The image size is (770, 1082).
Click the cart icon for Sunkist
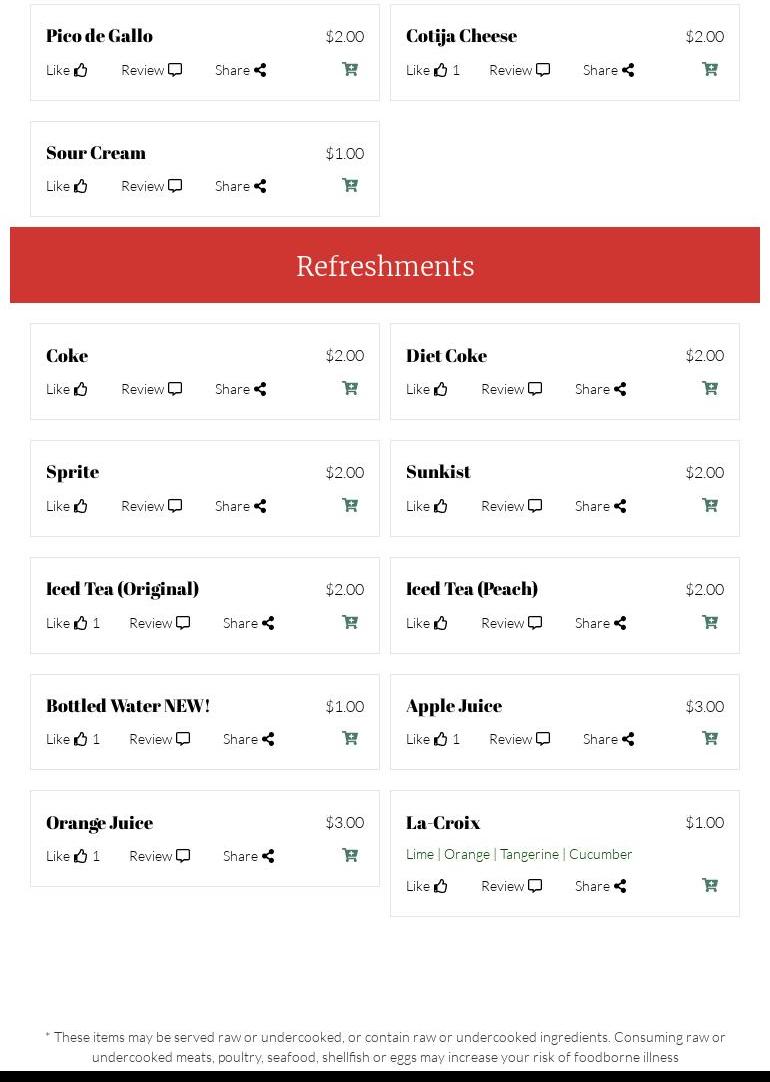tap(710, 505)
